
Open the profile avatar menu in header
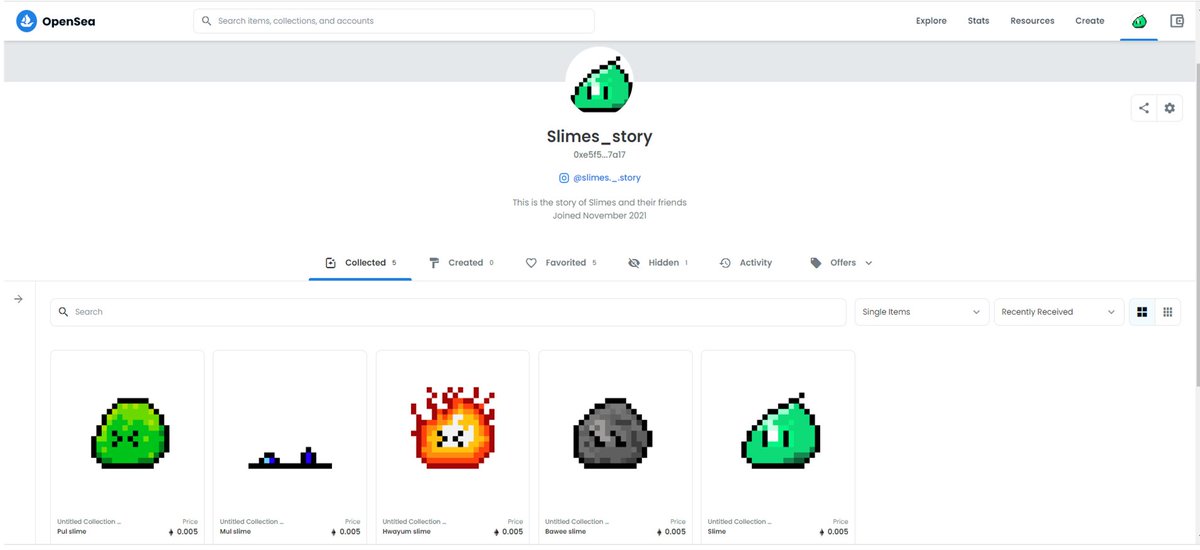point(1139,21)
